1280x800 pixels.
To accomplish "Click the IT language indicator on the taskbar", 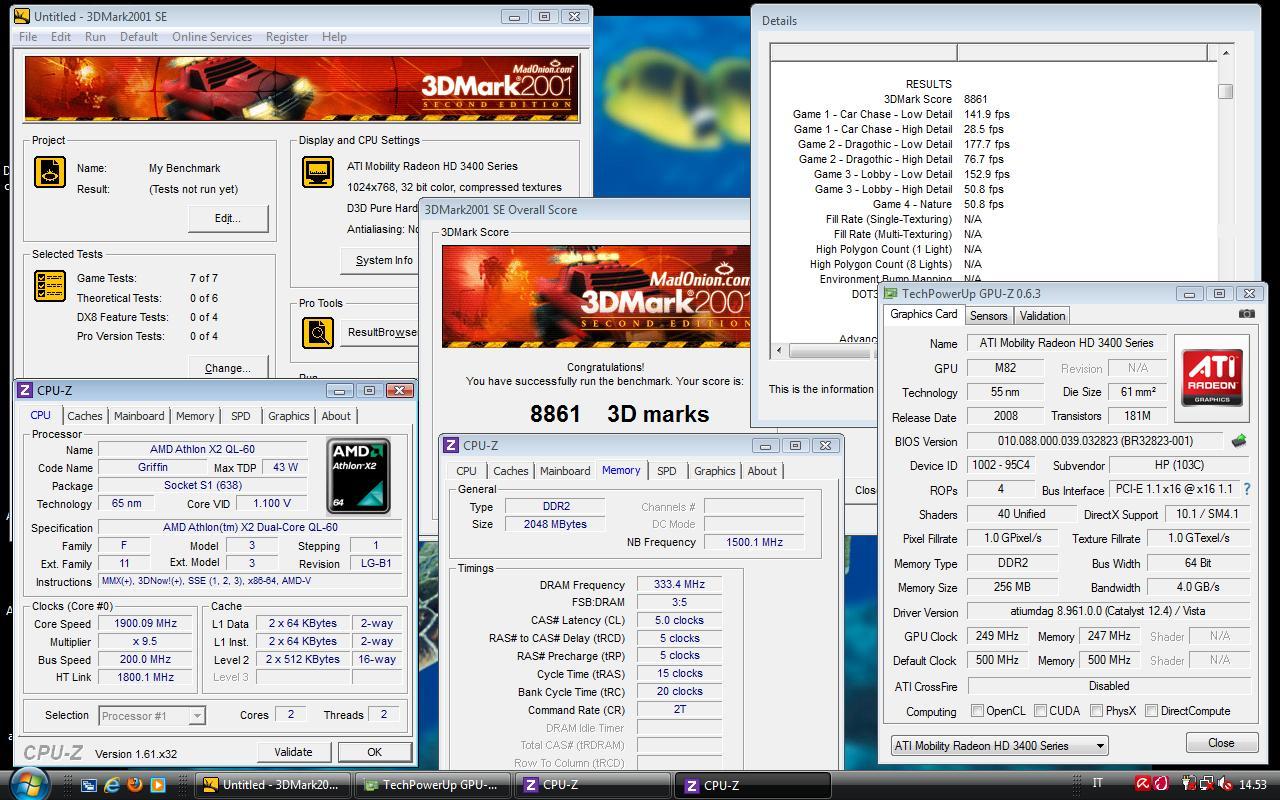I will coord(1098,784).
